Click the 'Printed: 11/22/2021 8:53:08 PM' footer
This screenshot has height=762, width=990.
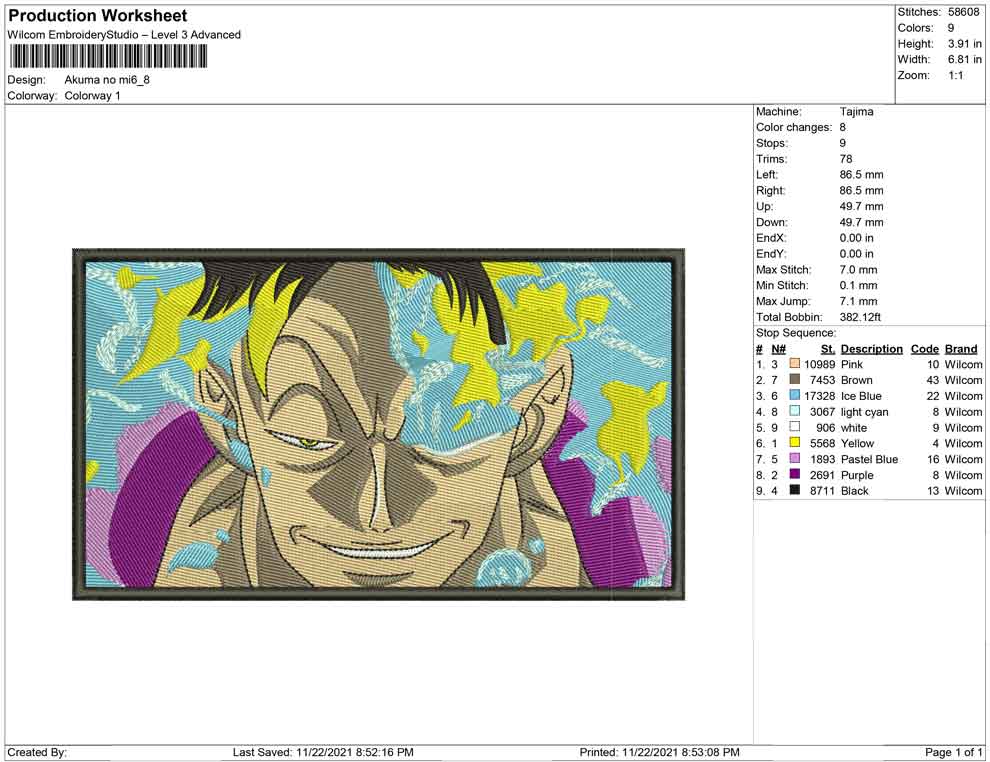659,753
